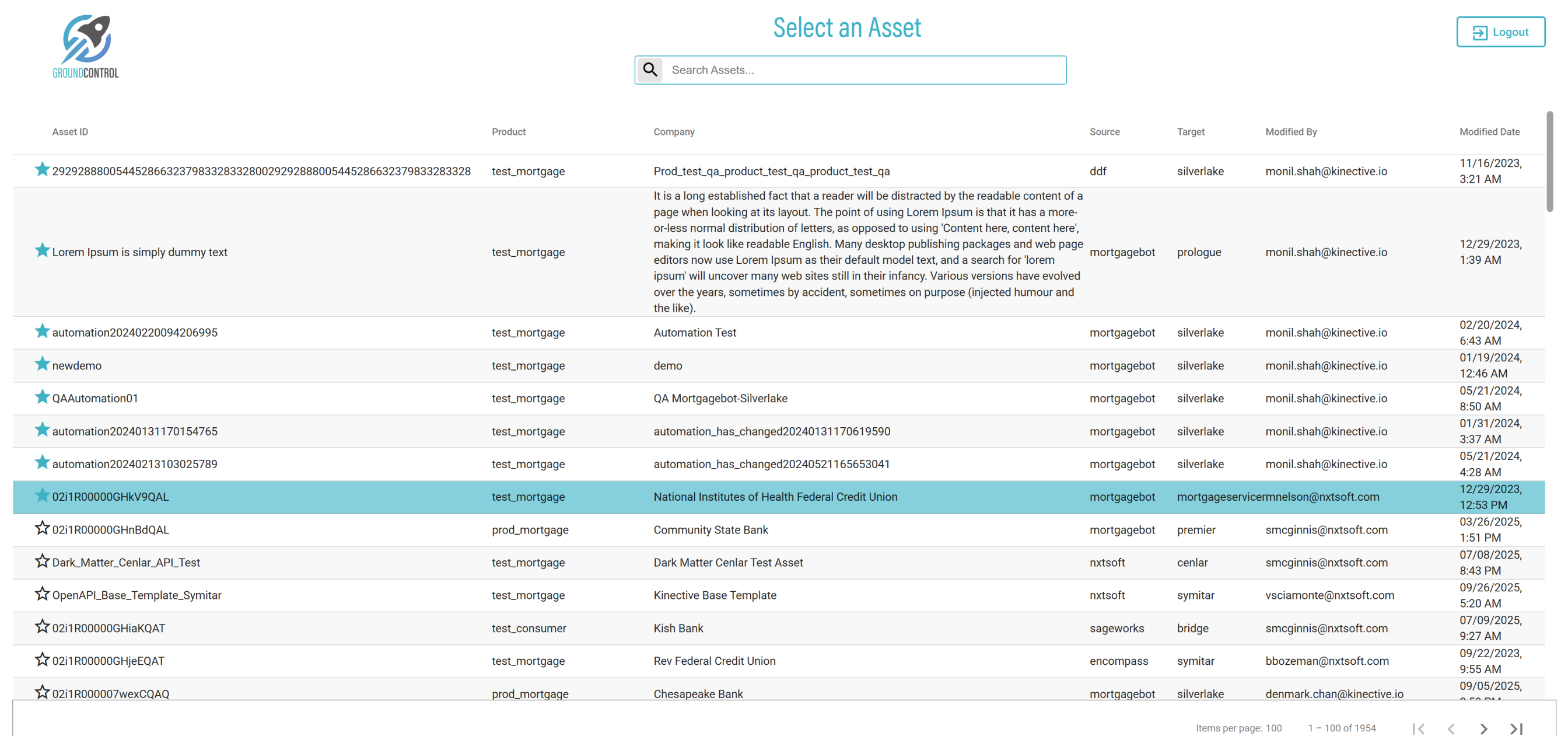
Task: Unfavorite the newdemo asset star
Action: click(x=42, y=364)
